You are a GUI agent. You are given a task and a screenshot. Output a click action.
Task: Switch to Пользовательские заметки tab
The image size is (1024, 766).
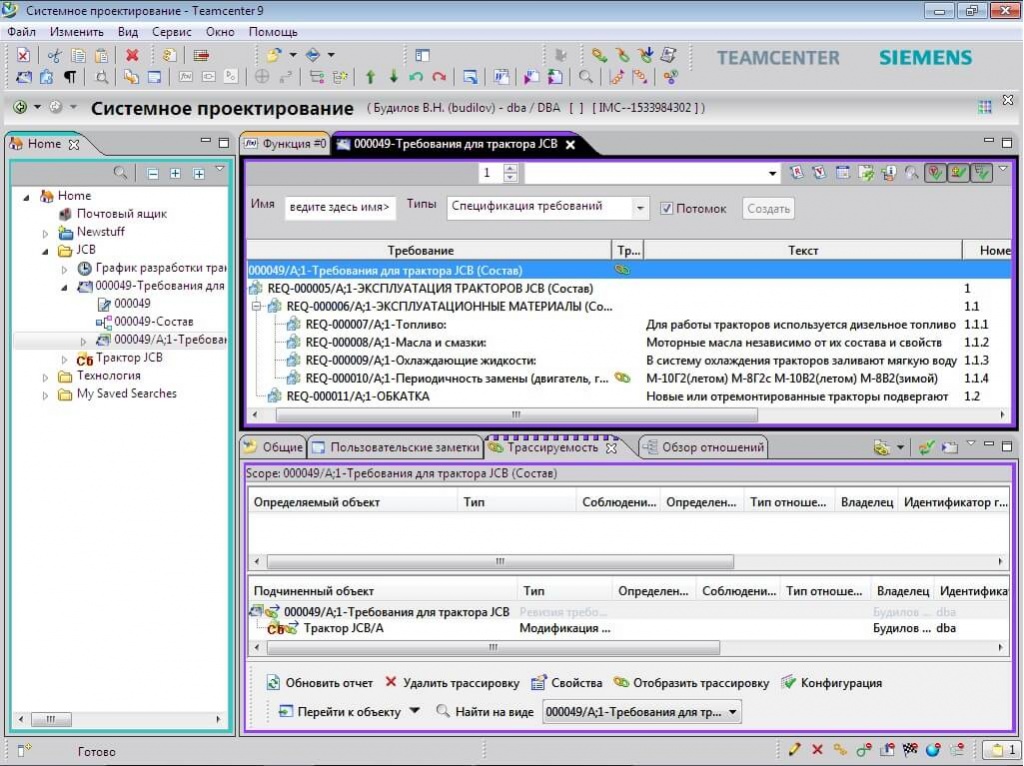pos(396,447)
